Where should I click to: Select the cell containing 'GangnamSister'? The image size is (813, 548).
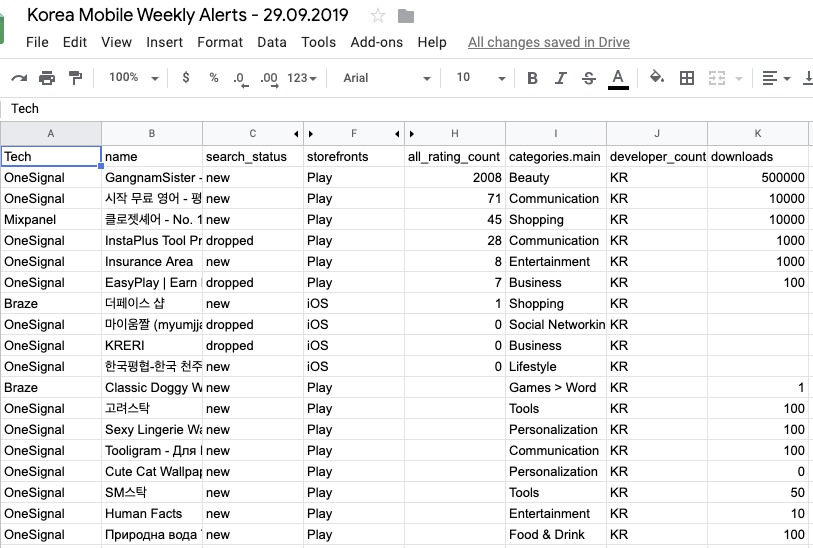(x=152, y=177)
